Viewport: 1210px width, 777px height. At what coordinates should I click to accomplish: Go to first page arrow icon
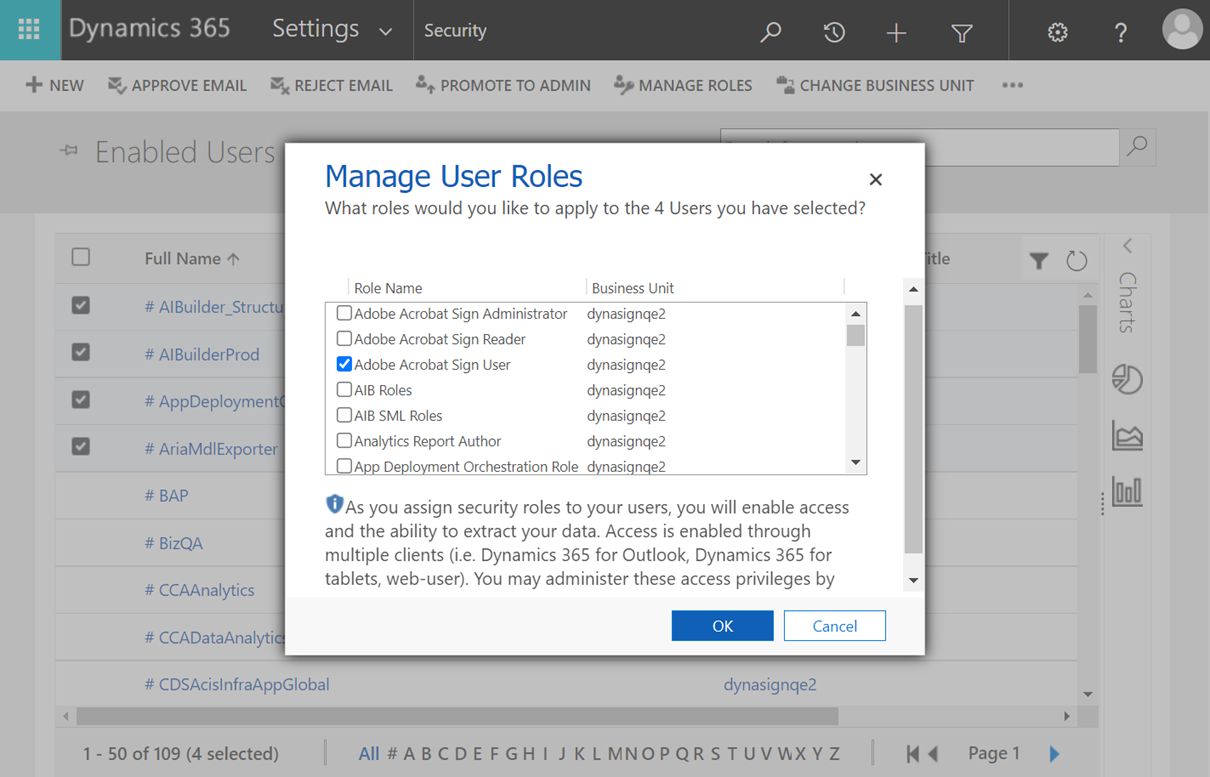pos(913,753)
